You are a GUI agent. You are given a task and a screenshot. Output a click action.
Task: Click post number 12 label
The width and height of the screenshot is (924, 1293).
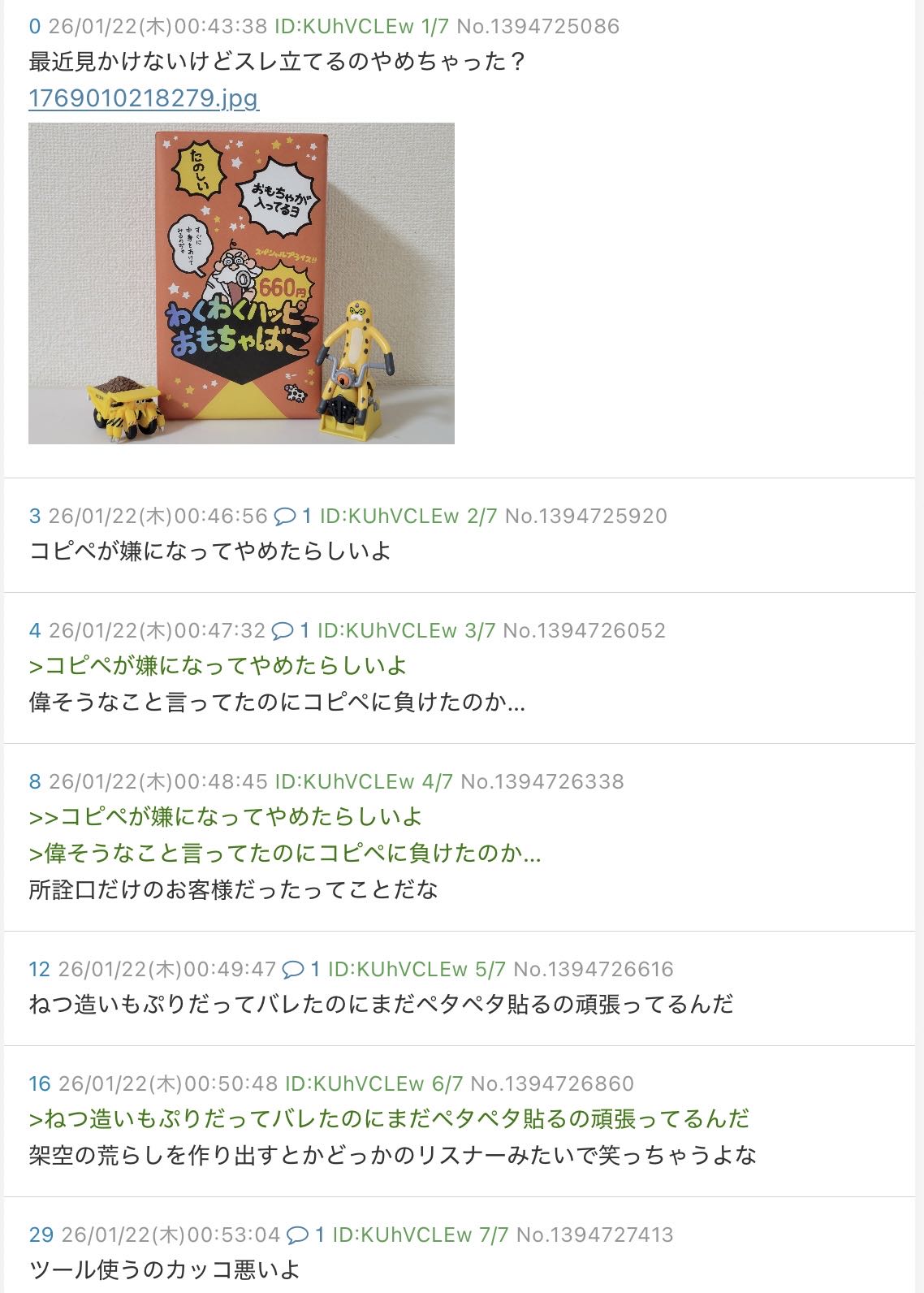pos(40,969)
